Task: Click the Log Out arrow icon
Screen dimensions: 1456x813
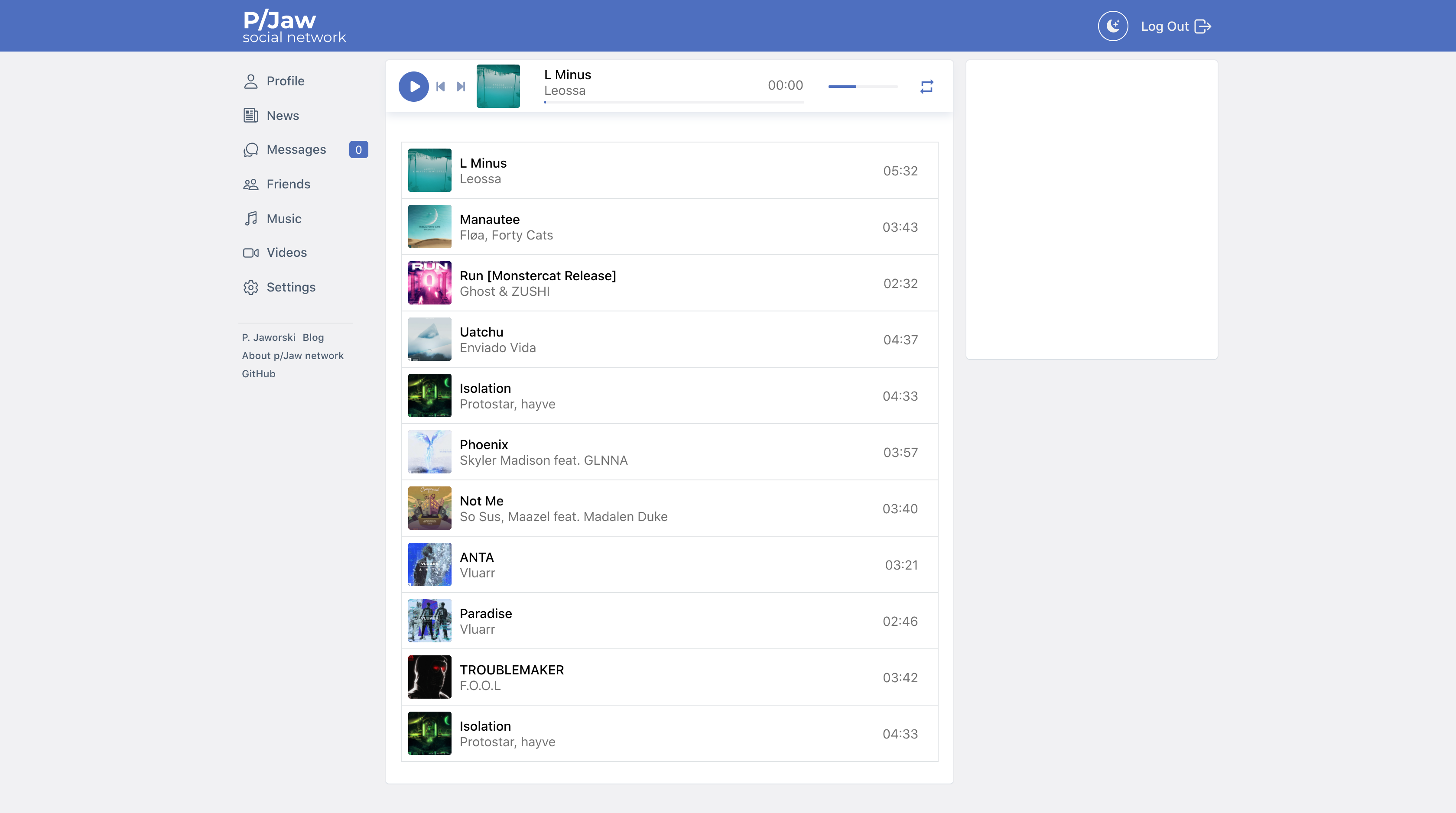Action: (1203, 26)
